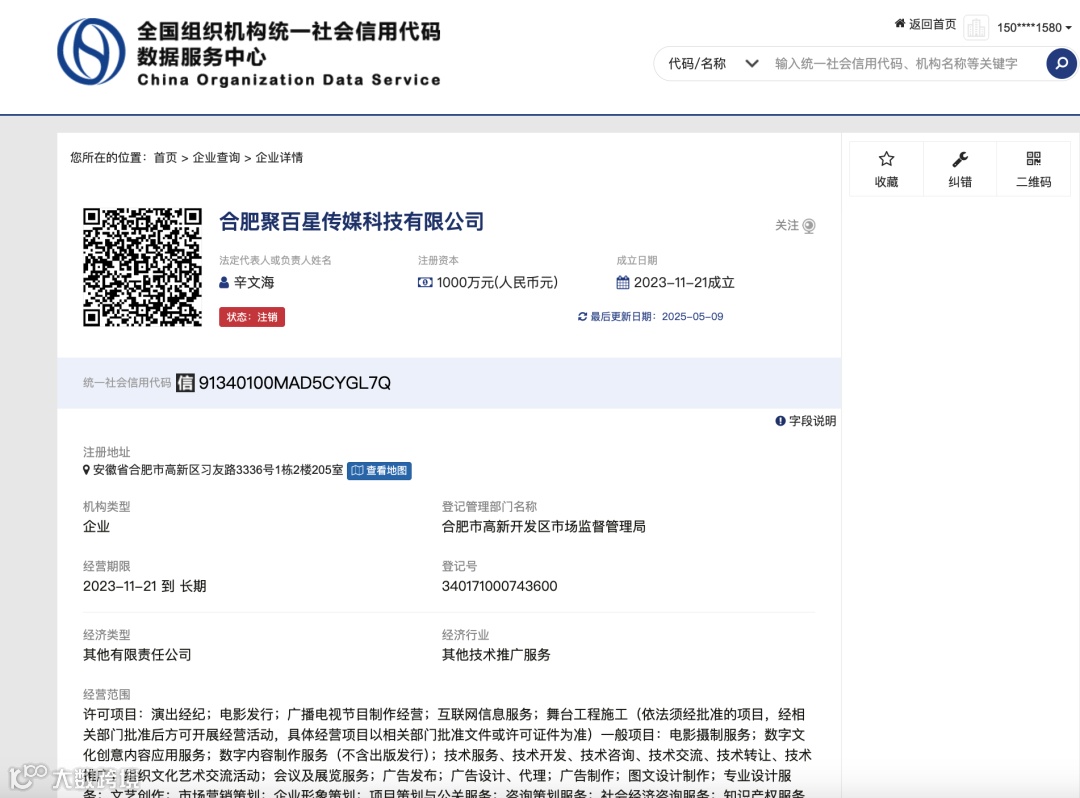
Task: Click the 关注 follow icon
Action: click(x=809, y=226)
